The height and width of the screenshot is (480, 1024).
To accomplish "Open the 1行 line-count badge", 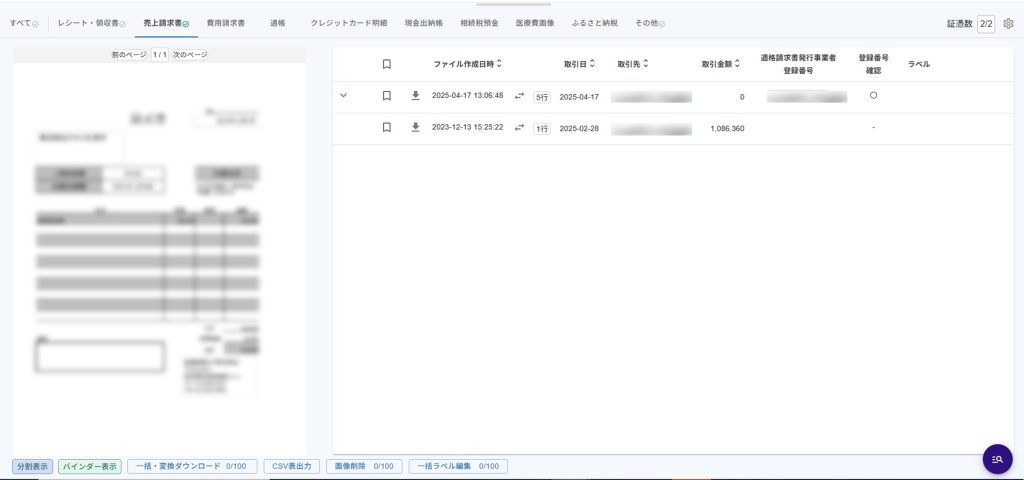I will click(x=541, y=129).
